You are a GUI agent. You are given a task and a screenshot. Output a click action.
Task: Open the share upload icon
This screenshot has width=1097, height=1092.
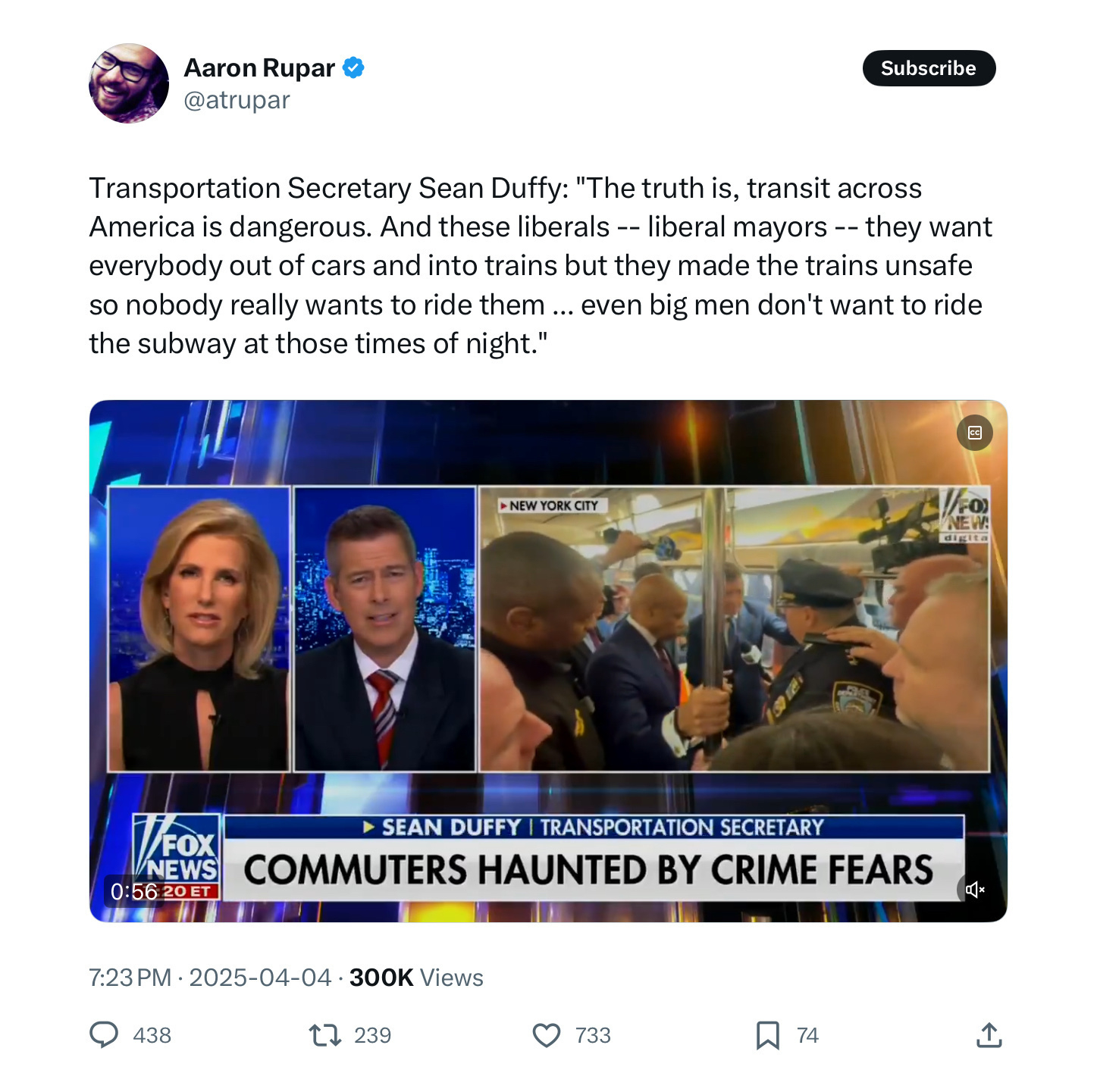[989, 1034]
